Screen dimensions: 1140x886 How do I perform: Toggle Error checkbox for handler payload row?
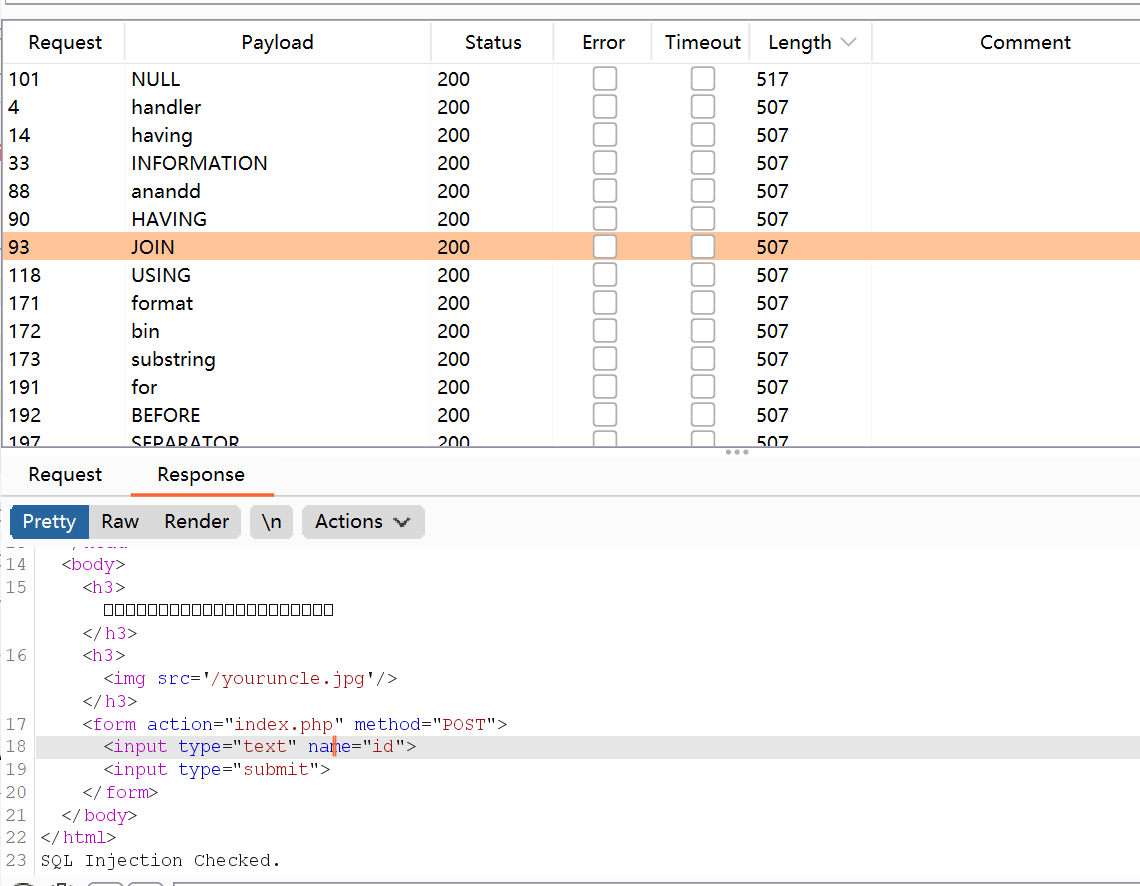[x=605, y=107]
